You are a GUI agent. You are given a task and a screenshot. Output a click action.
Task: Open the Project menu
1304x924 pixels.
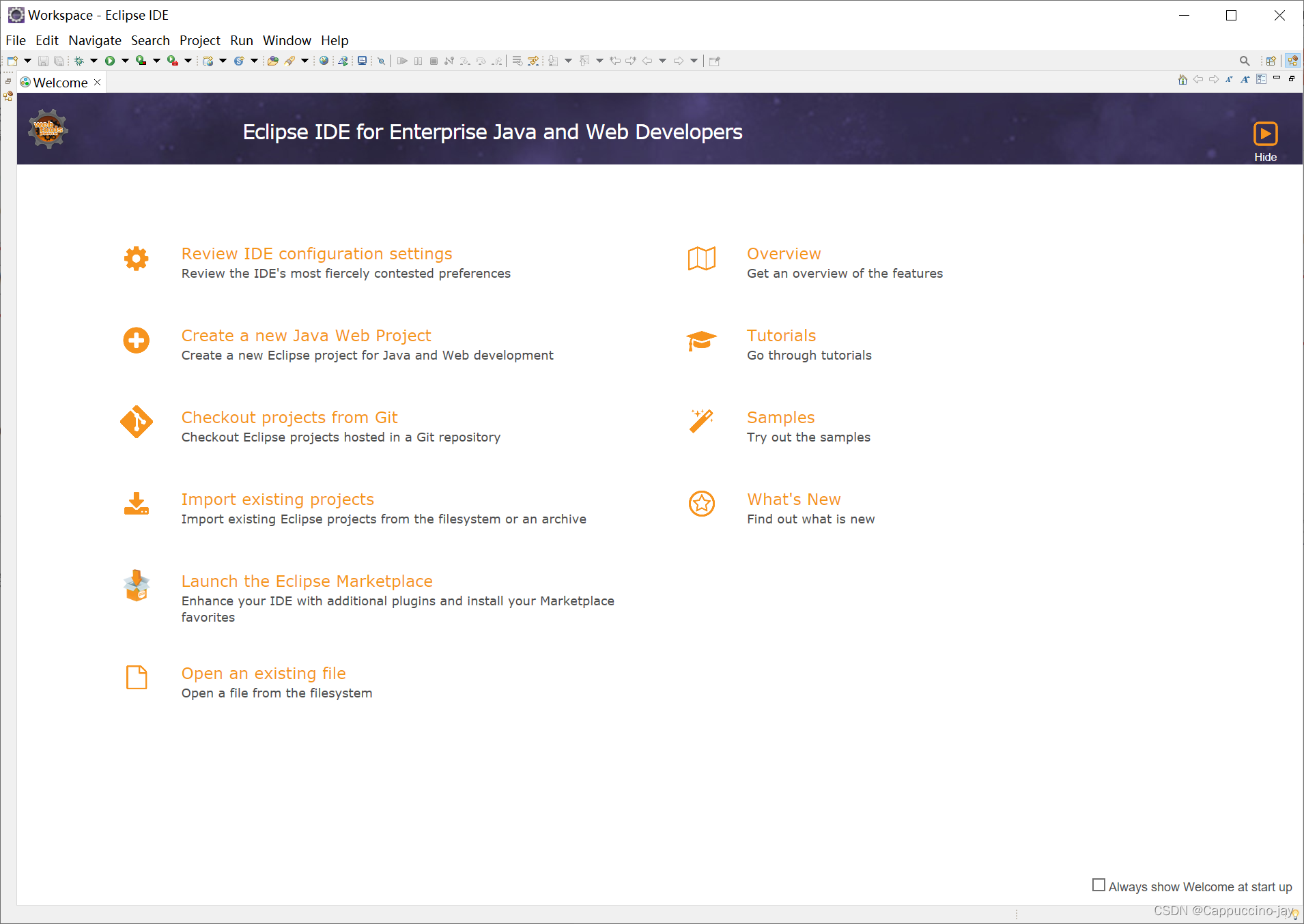[x=200, y=40]
